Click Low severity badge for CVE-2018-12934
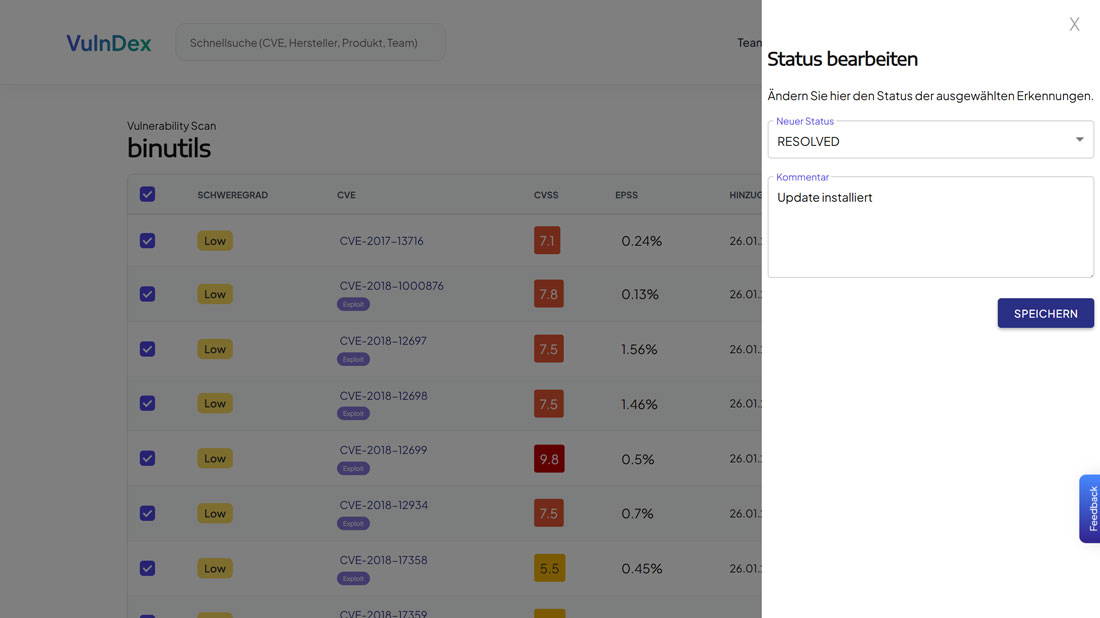 click(215, 513)
